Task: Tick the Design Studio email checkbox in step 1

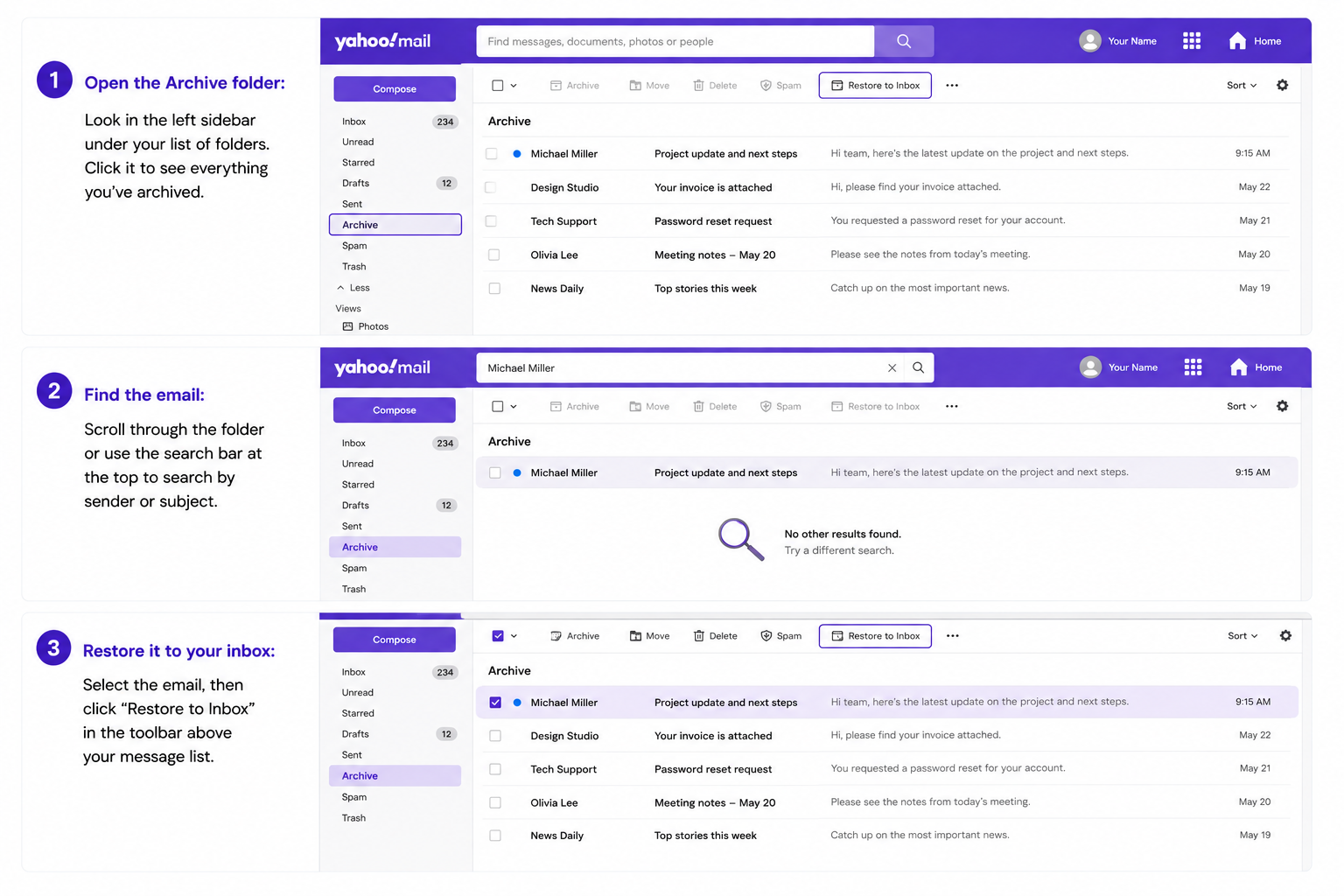Action: [x=490, y=187]
